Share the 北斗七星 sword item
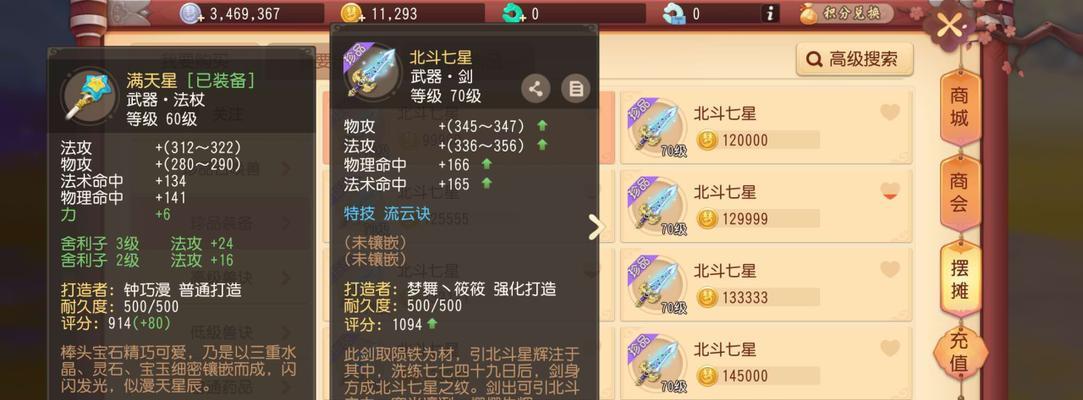Image resolution: width=1083 pixels, height=400 pixels. [x=535, y=88]
